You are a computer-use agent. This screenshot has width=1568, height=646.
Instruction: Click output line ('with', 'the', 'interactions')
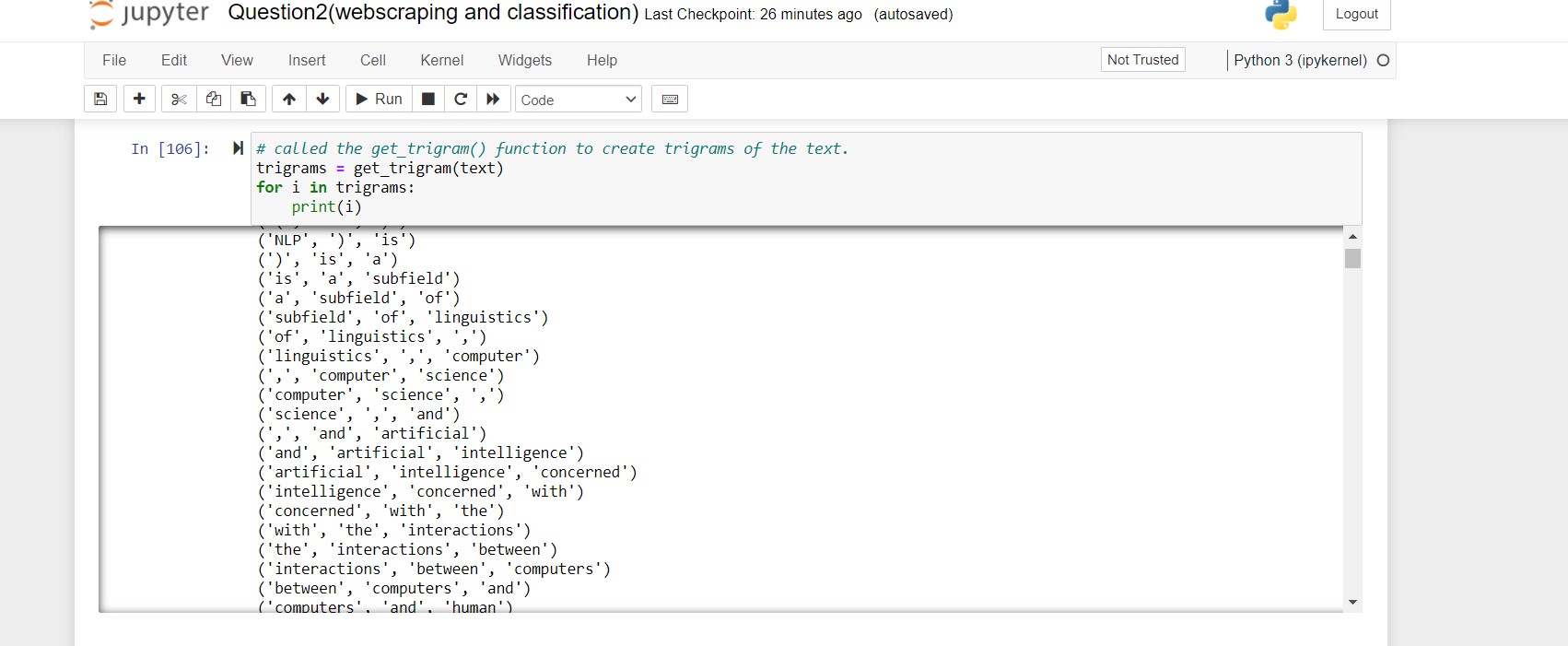pos(393,530)
